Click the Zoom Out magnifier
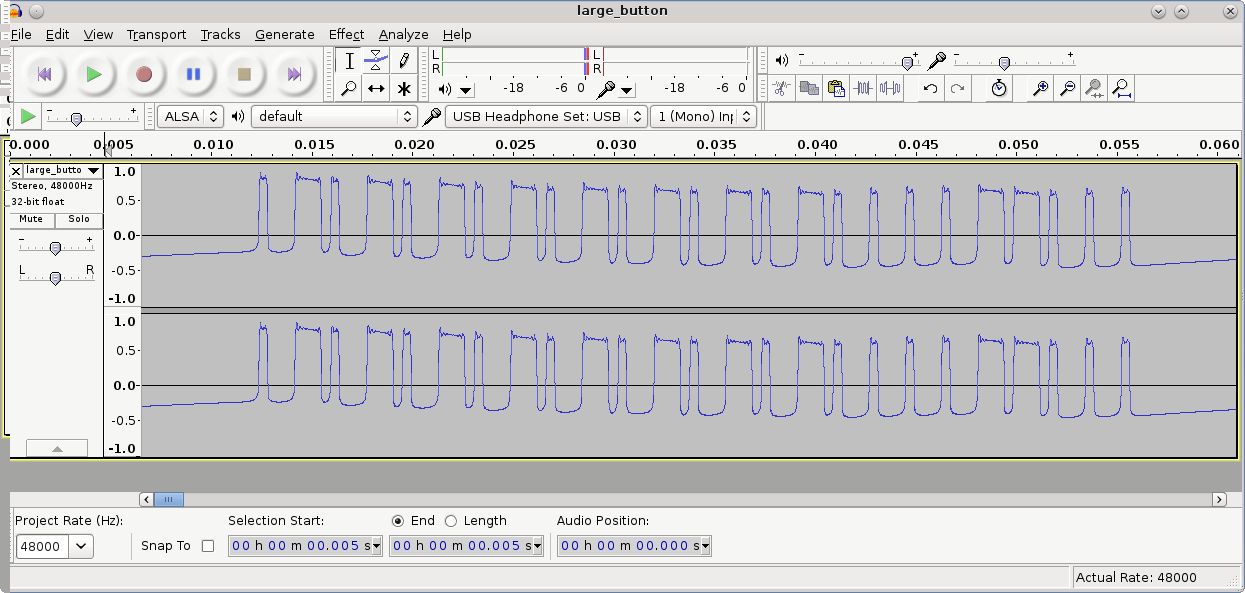The height and width of the screenshot is (593, 1245). 1067,88
